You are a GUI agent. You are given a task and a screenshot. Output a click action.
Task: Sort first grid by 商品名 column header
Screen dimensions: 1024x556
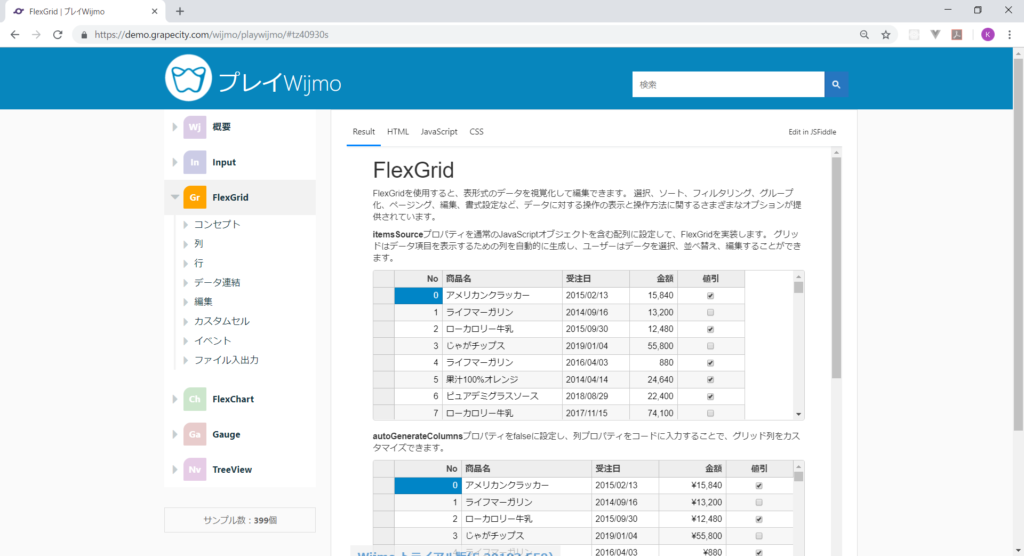pos(502,279)
